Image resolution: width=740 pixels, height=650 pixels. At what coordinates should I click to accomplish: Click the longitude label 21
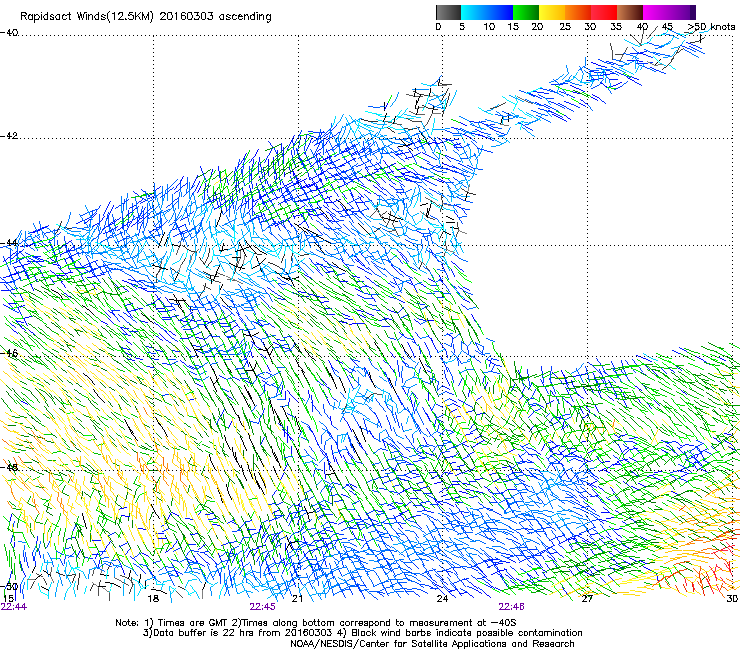tap(297, 599)
